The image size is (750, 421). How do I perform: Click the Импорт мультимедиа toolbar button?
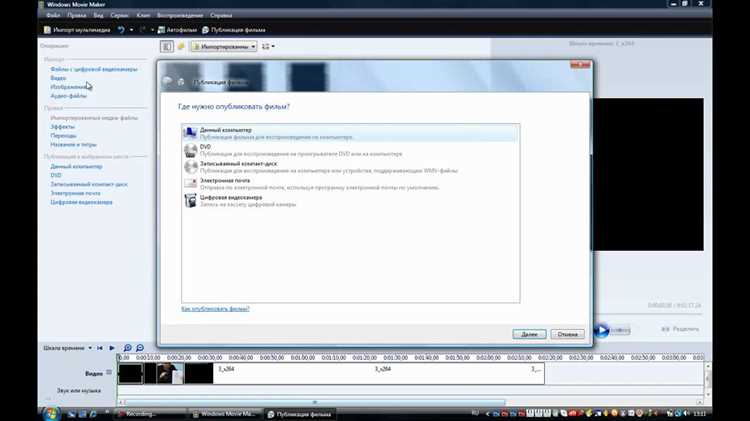(77, 30)
